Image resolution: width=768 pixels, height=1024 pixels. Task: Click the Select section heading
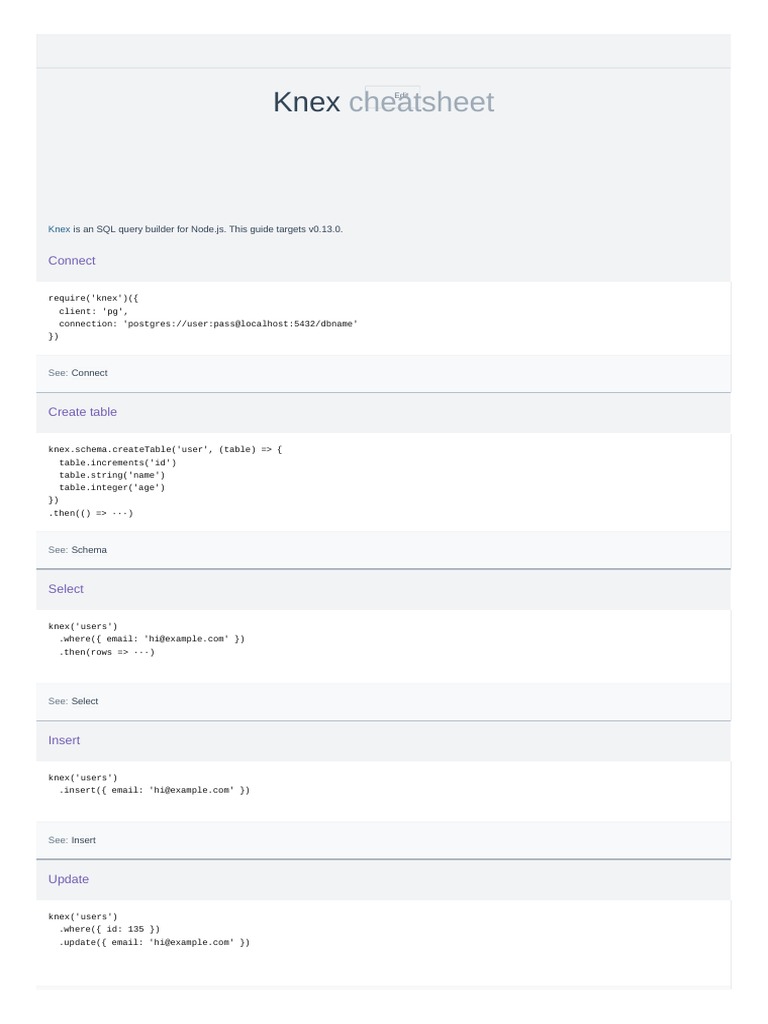pyautogui.click(x=66, y=588)
